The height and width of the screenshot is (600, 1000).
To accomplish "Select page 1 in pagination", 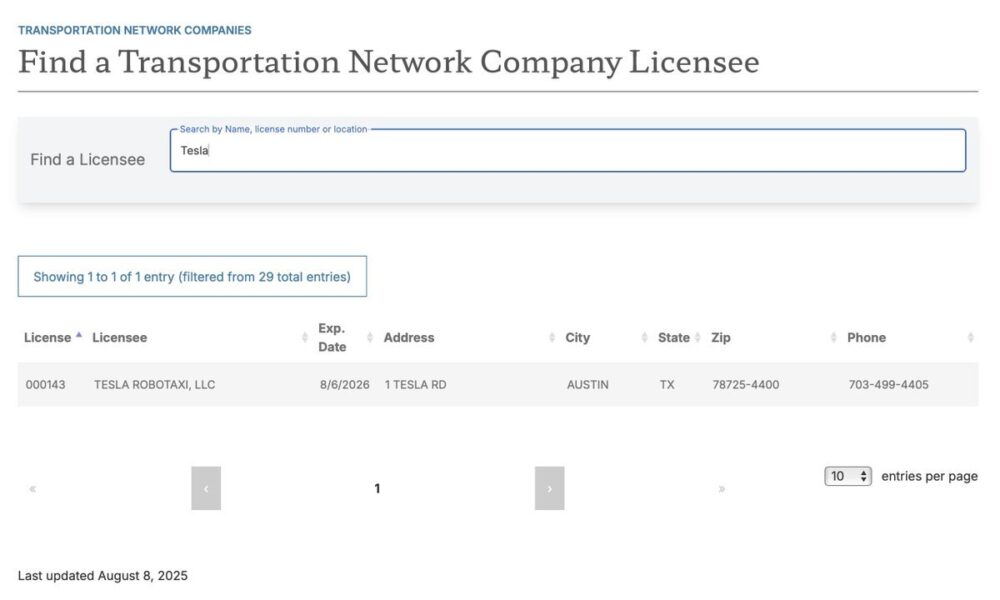I will [x=378, y=488].
